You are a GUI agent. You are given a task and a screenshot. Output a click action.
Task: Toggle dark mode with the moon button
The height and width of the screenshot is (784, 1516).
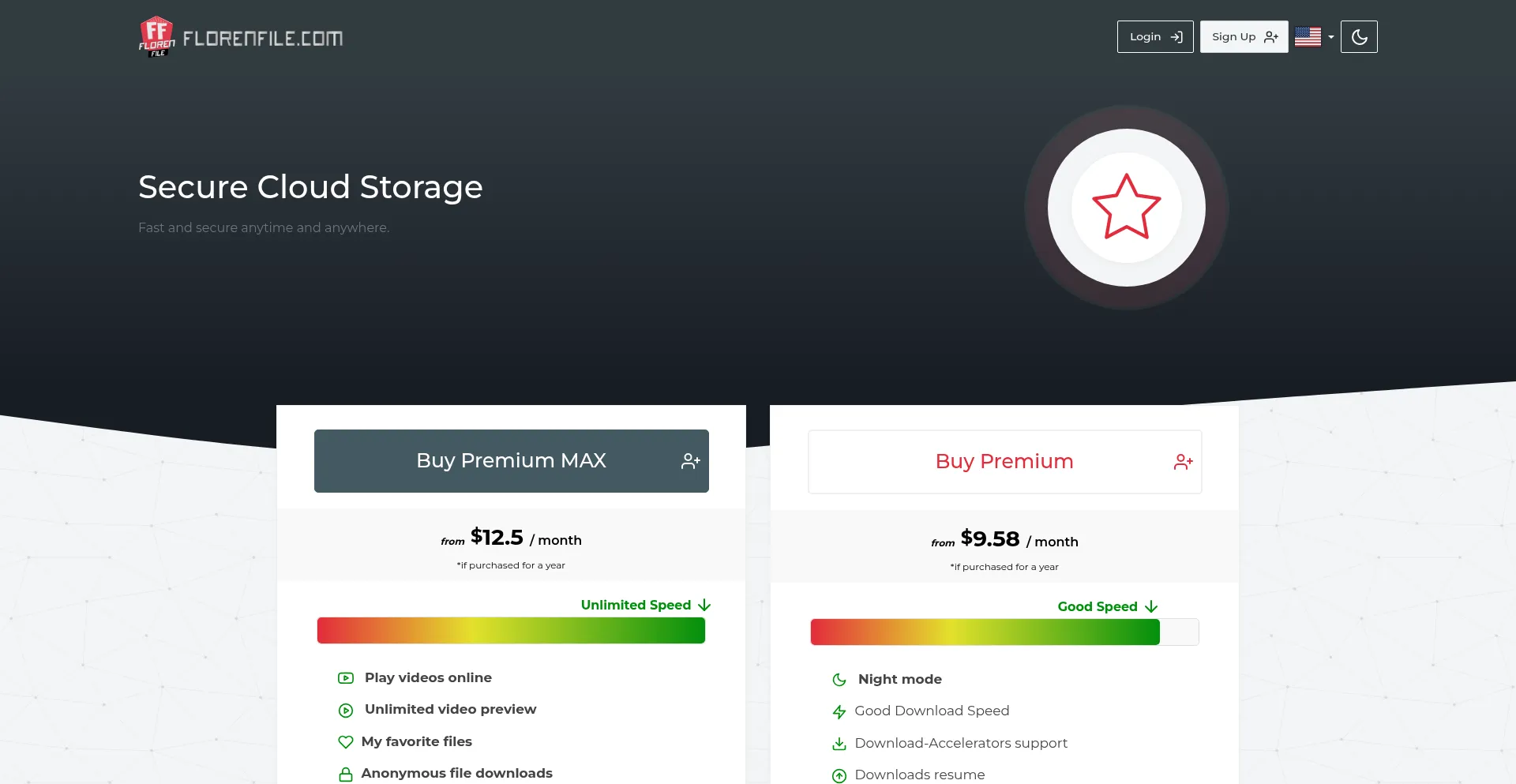coord(1359,37)
